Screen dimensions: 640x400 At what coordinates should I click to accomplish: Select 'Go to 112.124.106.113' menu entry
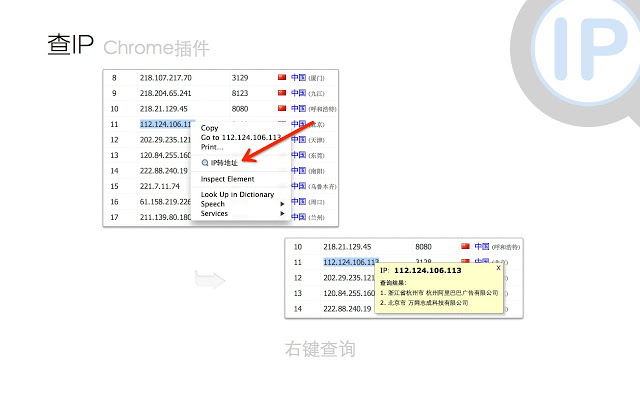point(240,137)
